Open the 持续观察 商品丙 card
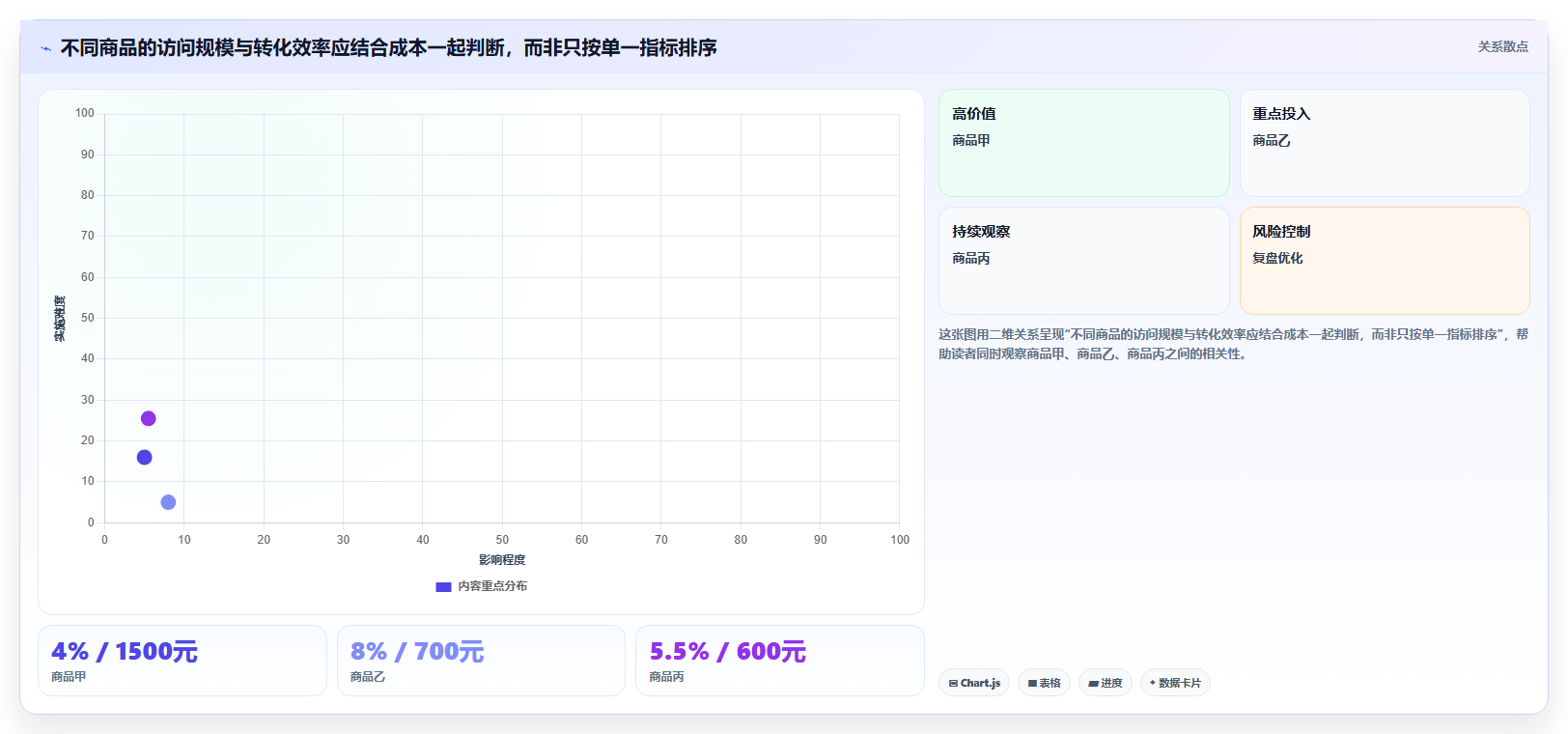This screenshot has height=734, width=1568. [1083, 261]
